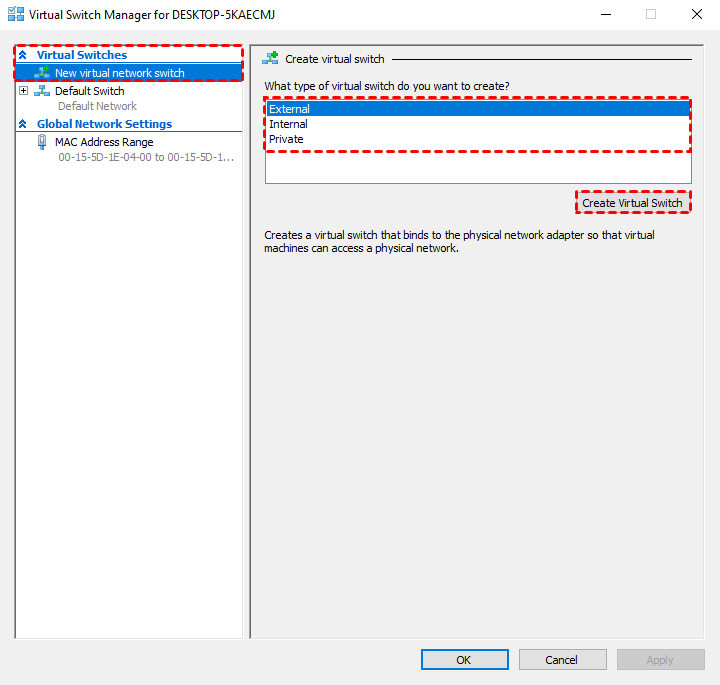
Task: Click the New virtual network switch icon
Action: click(x=42, y=73)
